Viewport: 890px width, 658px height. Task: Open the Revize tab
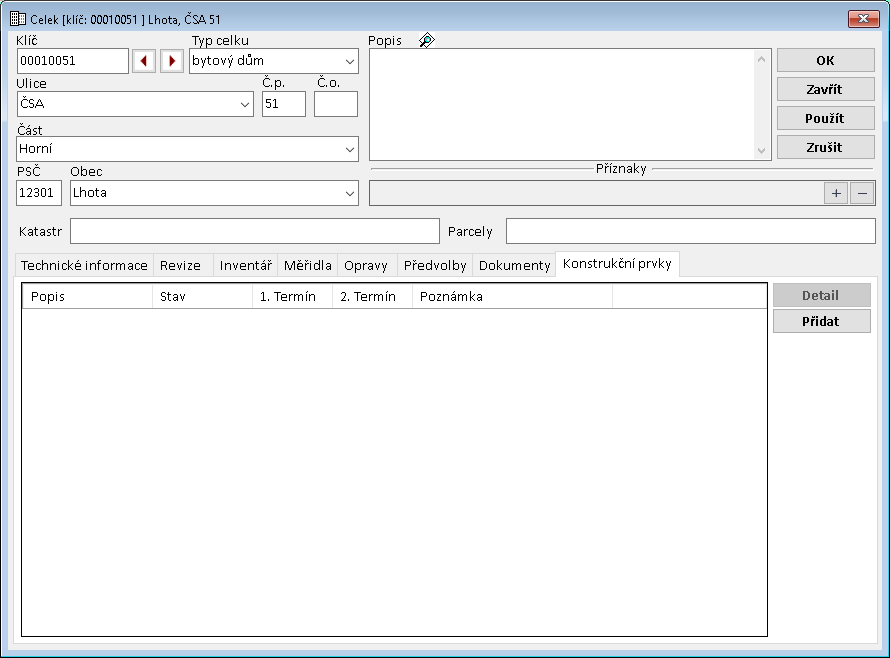181,265
